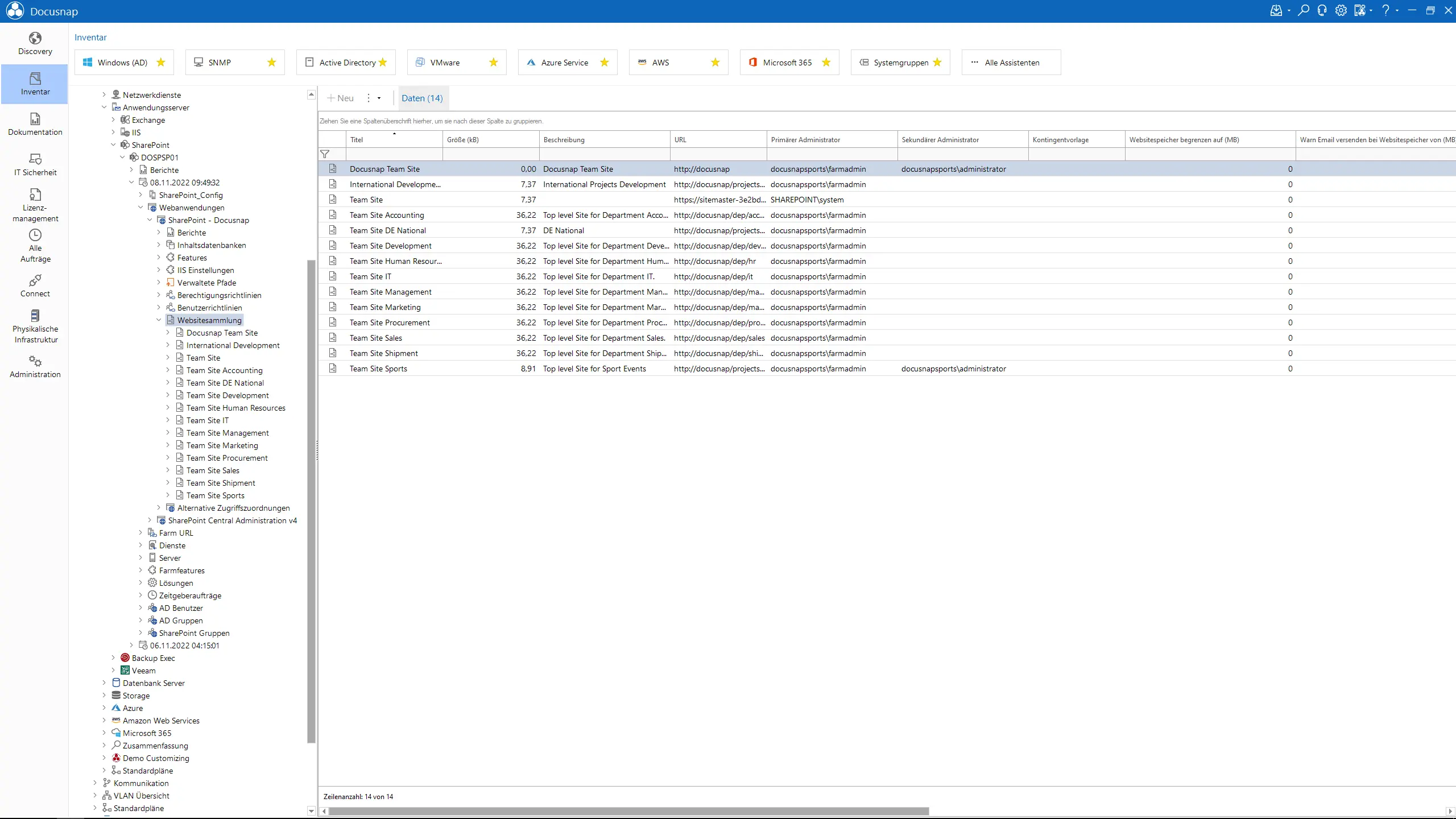Screen dimensions: 1456x819
Task: Select the Daten (14) tab
Action: (422, 98)
